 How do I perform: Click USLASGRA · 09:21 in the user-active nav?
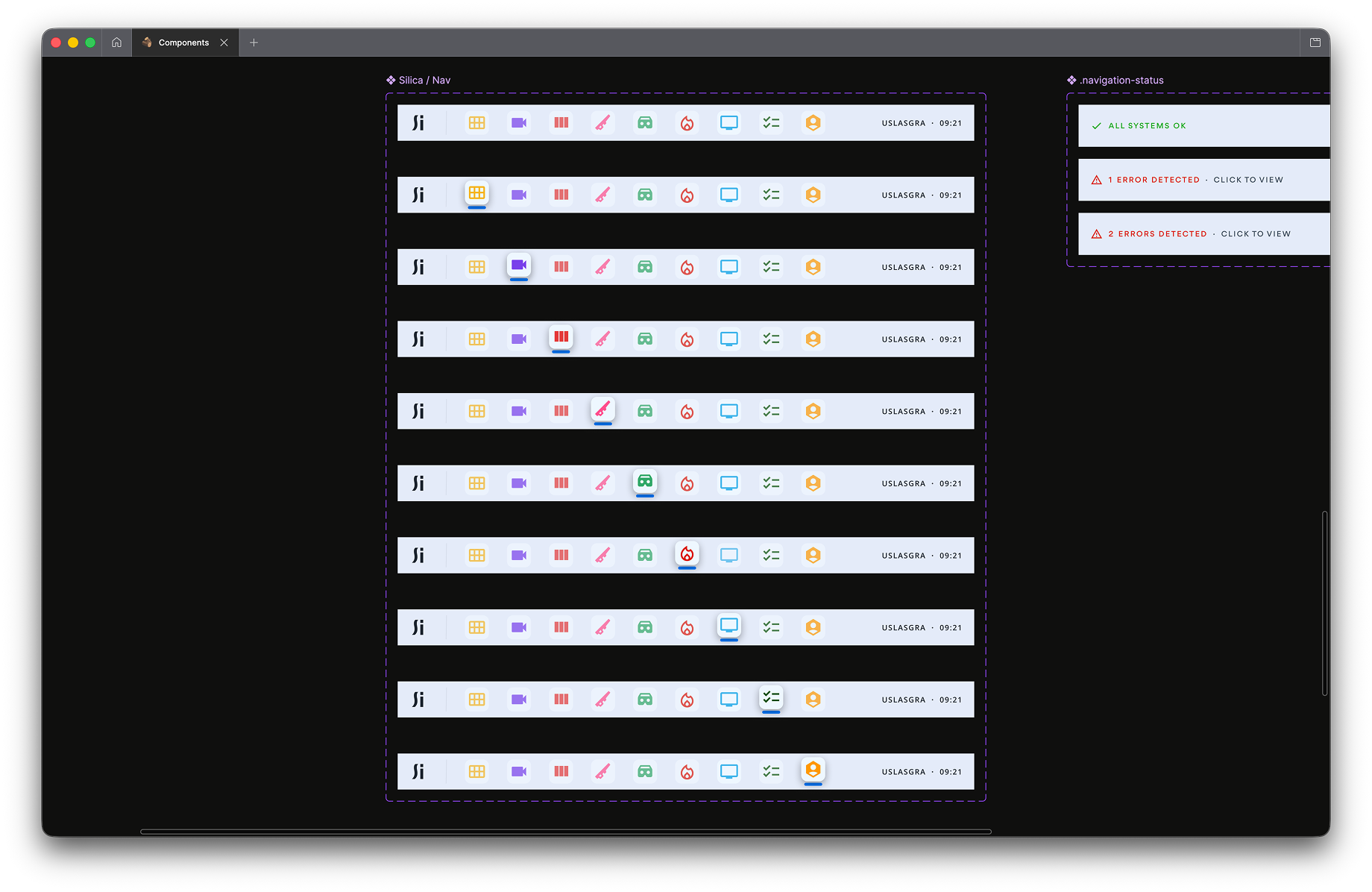[x=922, y=772]
